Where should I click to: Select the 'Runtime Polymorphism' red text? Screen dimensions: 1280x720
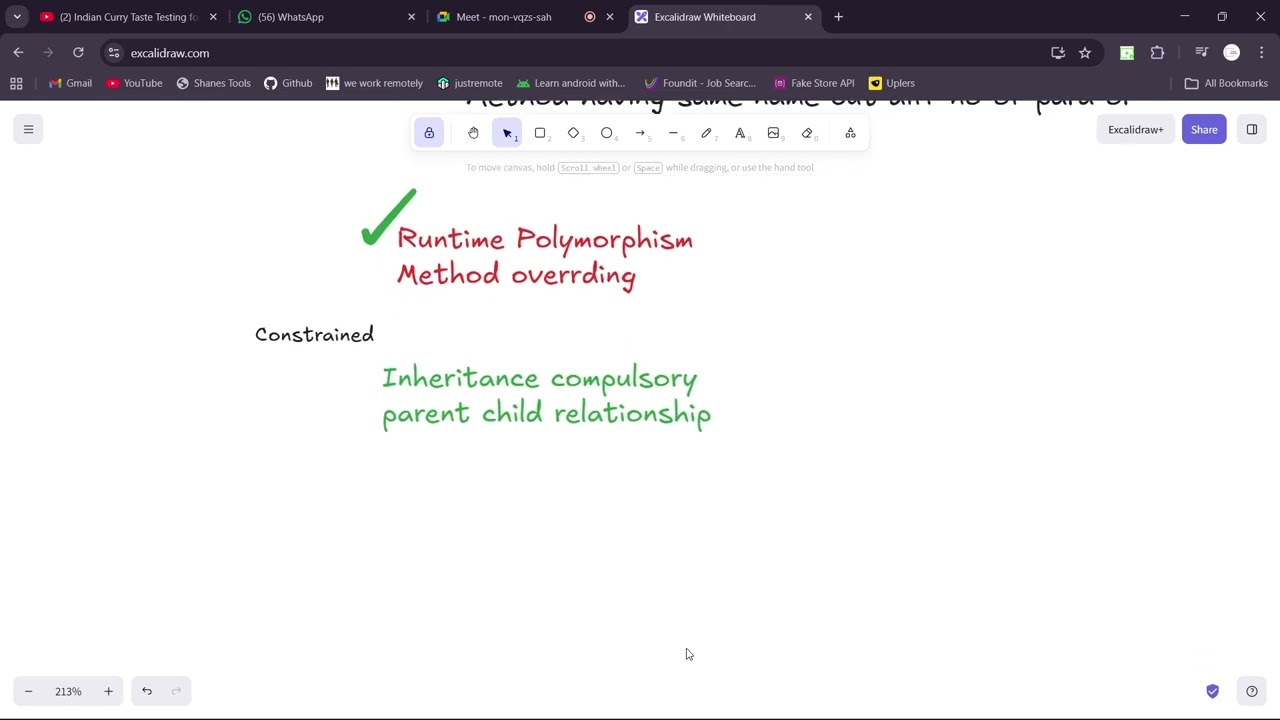(545, 239)
